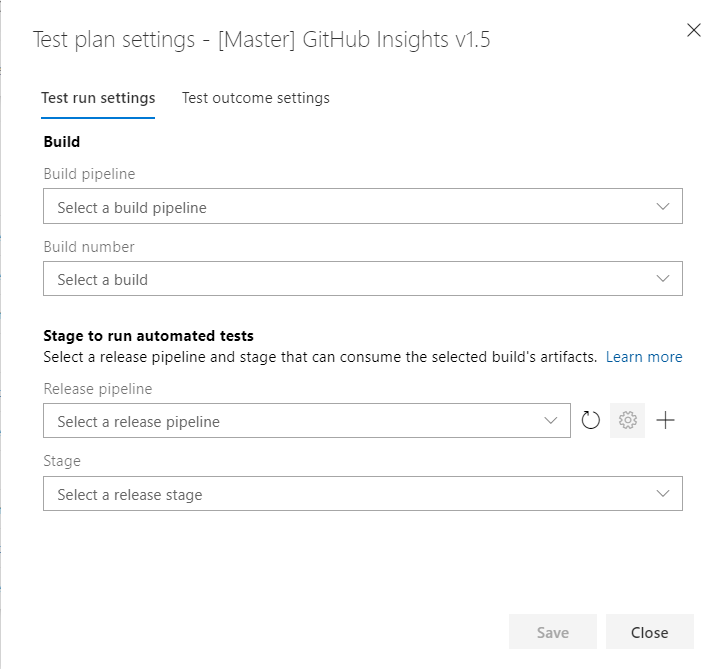Refresh the release pipeline list

[591, 421]
